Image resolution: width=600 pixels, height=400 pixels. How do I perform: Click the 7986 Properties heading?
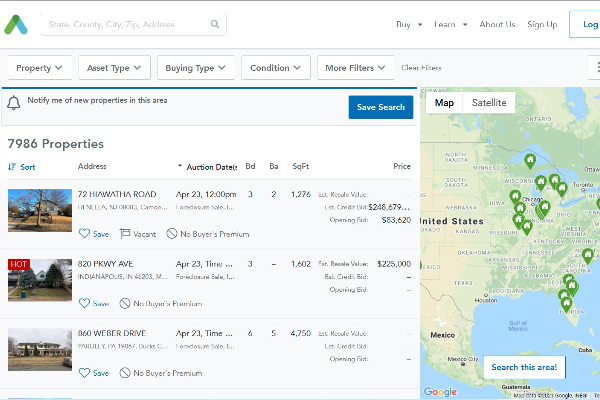56,144
